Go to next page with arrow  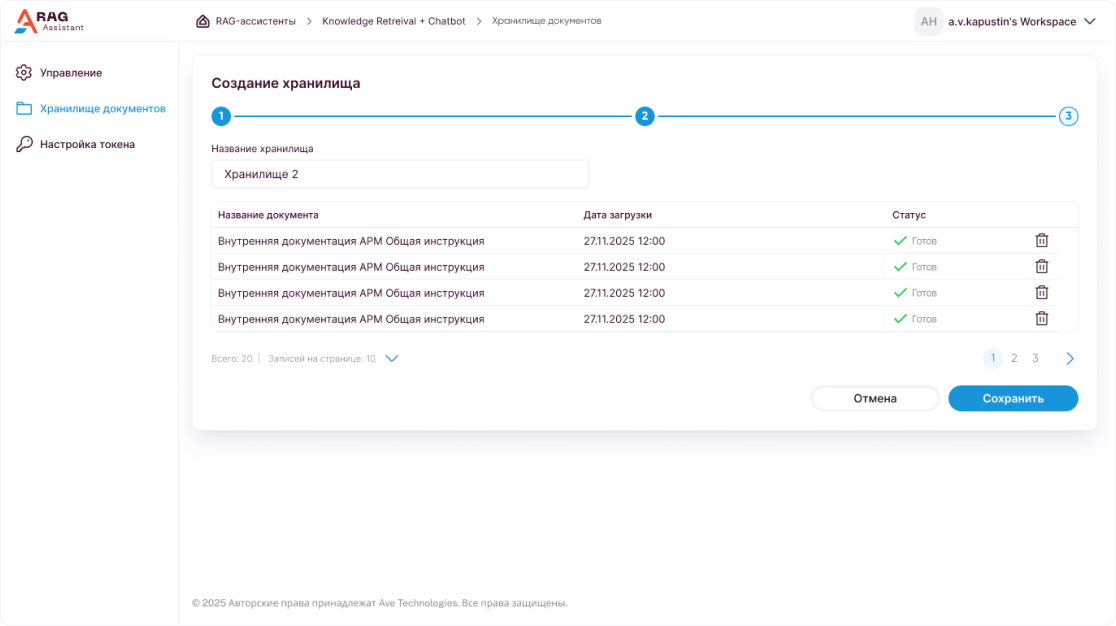[x=1069, y=359]
